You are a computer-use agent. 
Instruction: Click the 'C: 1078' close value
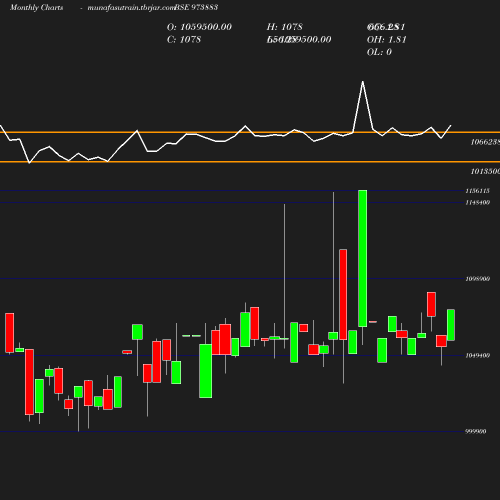point(184,40)
